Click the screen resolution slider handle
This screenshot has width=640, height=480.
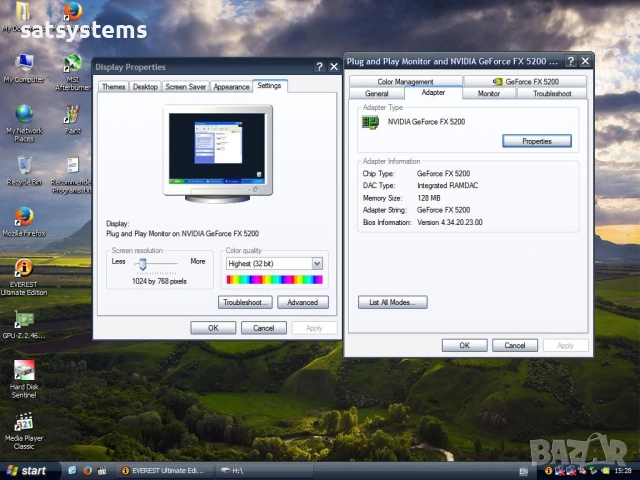(143, 264)
